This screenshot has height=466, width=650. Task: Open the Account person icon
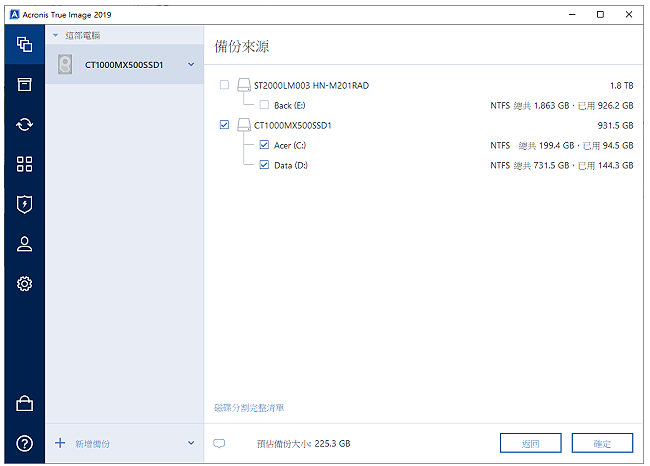point(24,244)
